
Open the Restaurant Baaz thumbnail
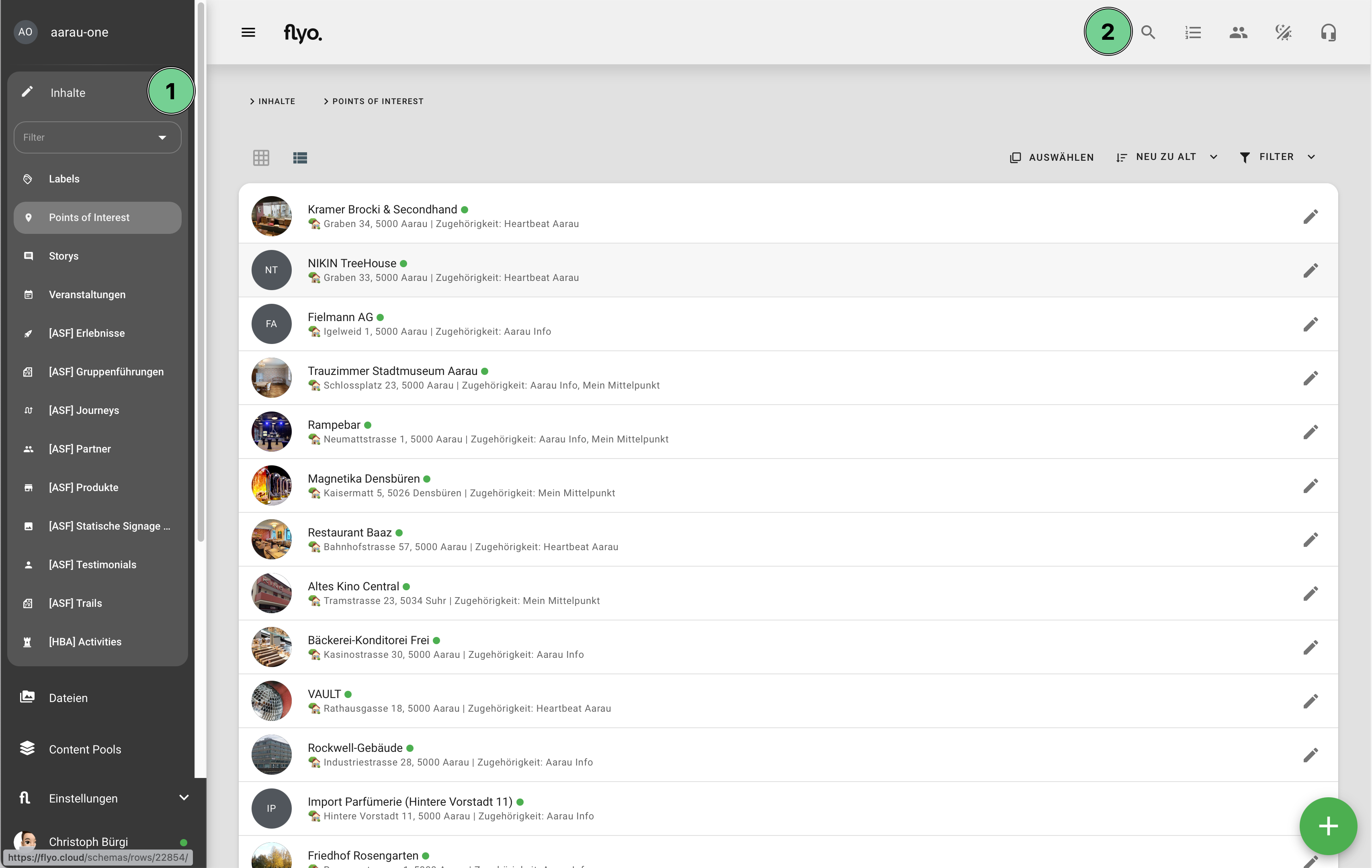(271, 539)
